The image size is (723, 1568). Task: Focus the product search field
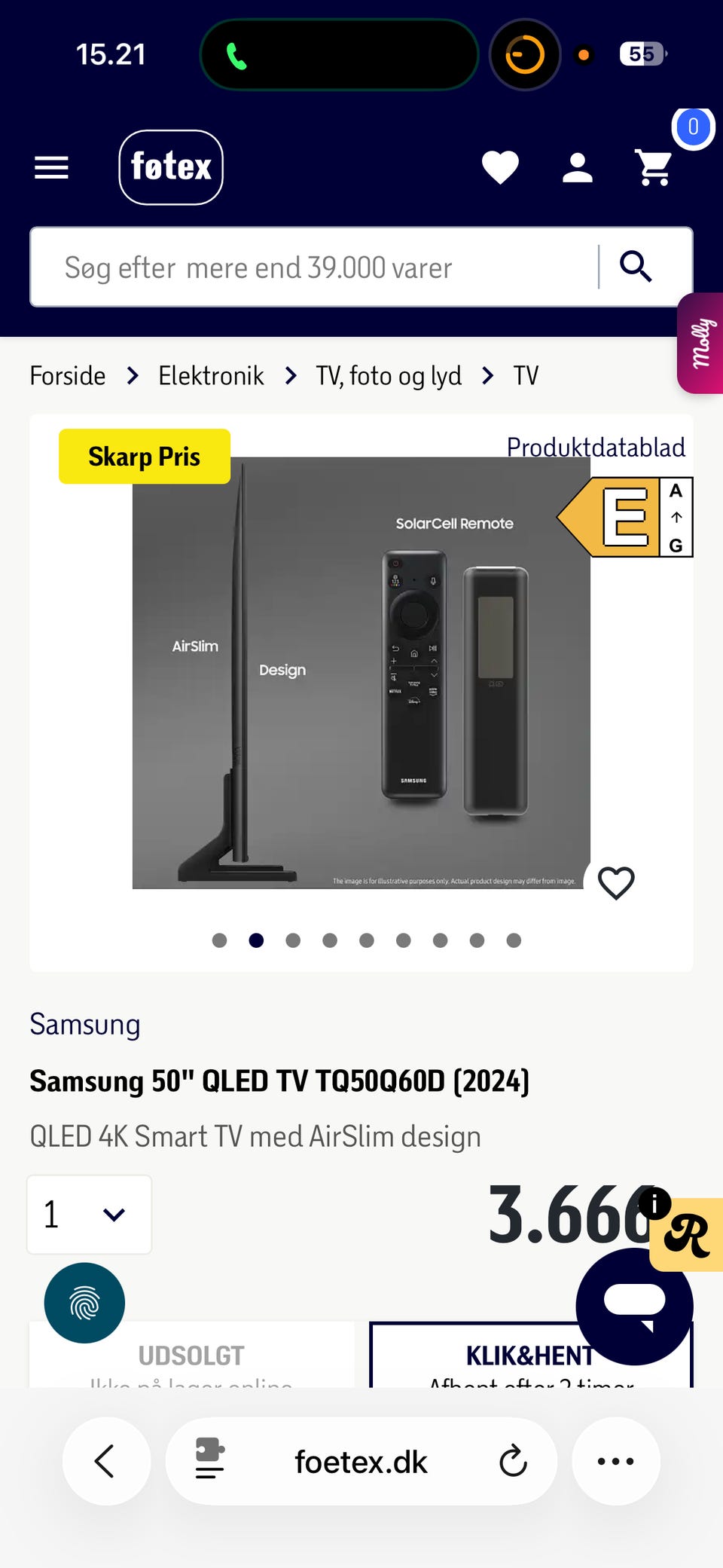pyautogui.click(x=316, y=267)
